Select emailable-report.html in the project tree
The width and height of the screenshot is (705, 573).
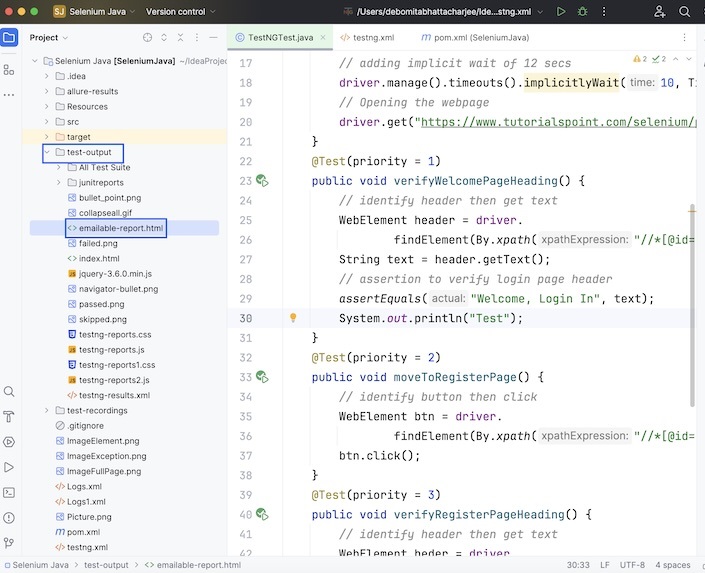[x=120, y=228]
